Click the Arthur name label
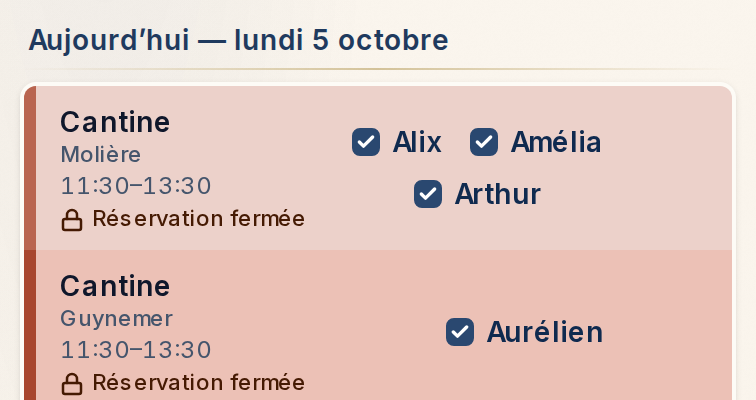756x400 pixels. [498, 194]
